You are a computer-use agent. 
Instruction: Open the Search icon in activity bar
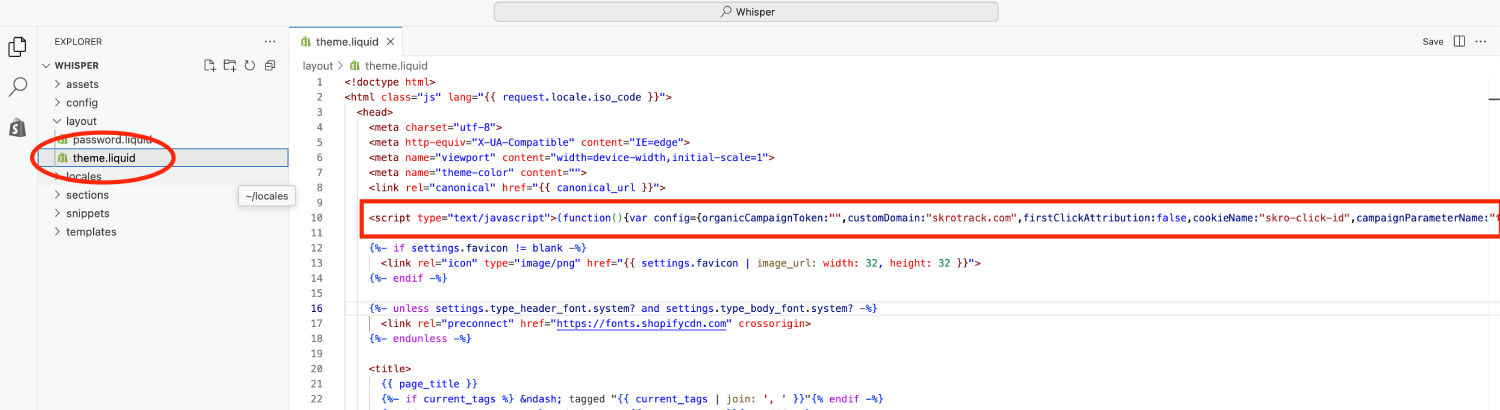click(x=17, y=87)
